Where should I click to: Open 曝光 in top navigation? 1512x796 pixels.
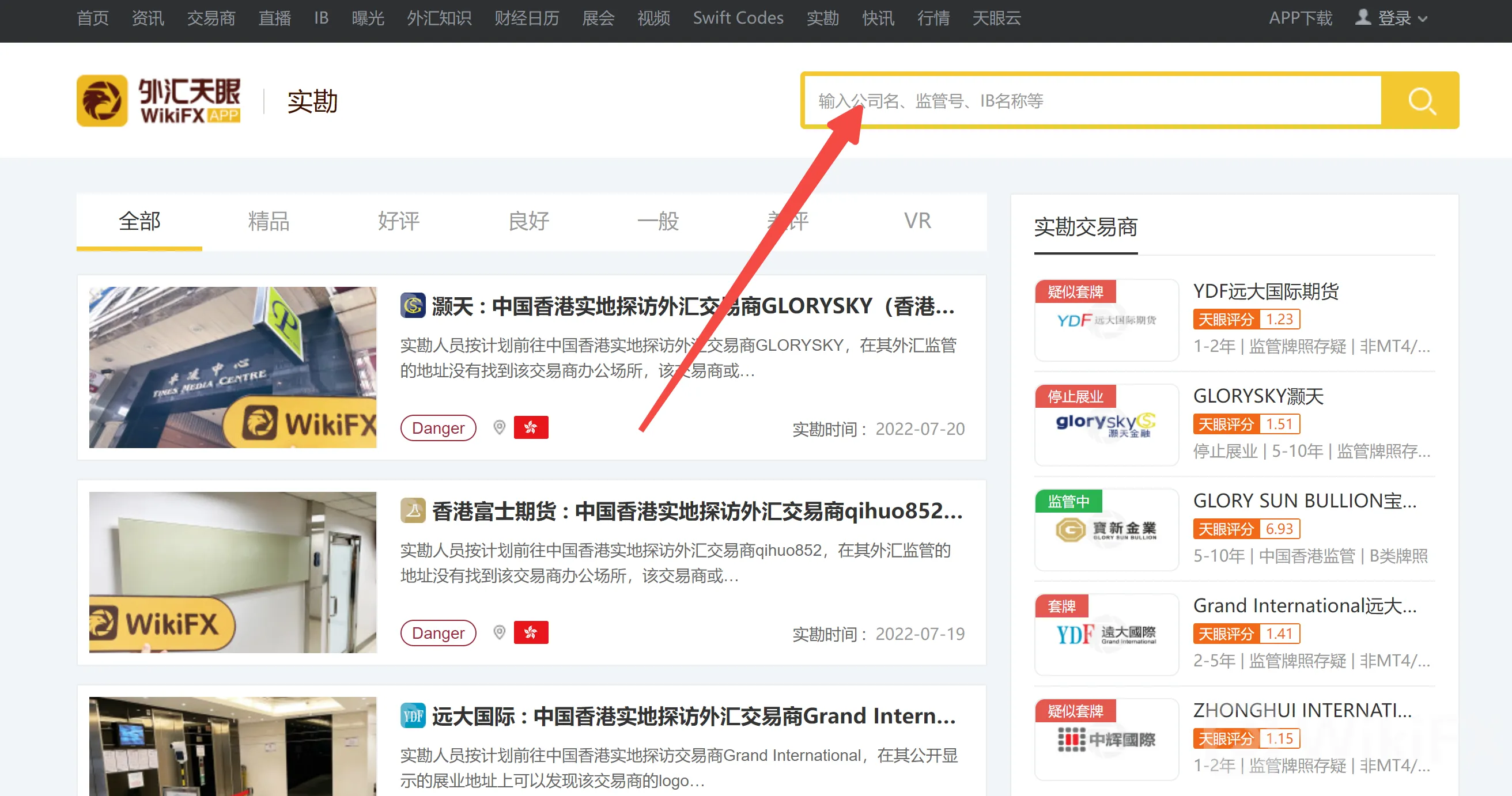(368, 18)
